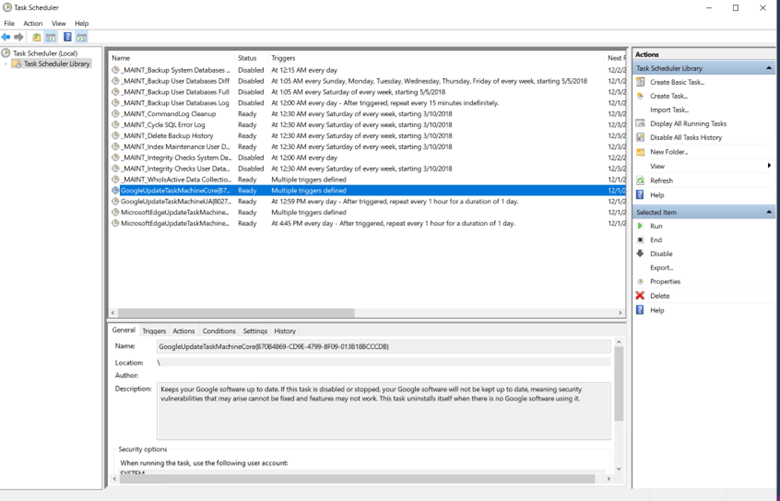Select the GoogleUpdateTaskMachineCore task row
This screenshot has width=780, height=501.
[368, 191]
